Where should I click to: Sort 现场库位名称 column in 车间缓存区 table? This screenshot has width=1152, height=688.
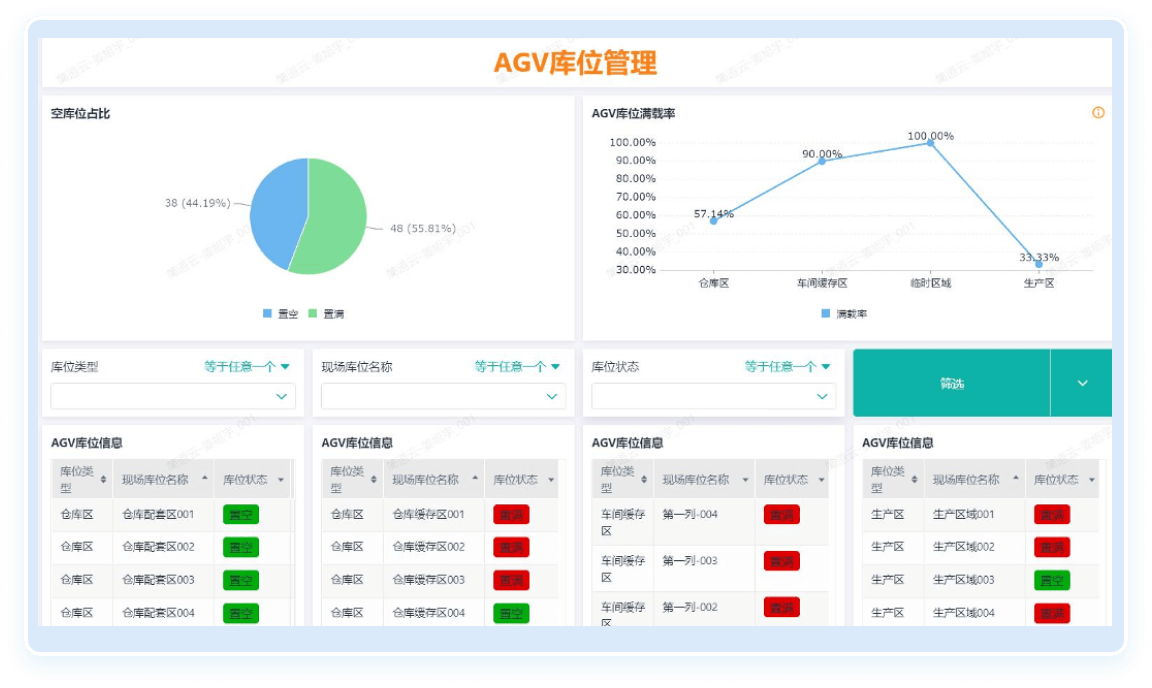pos(745,480)
